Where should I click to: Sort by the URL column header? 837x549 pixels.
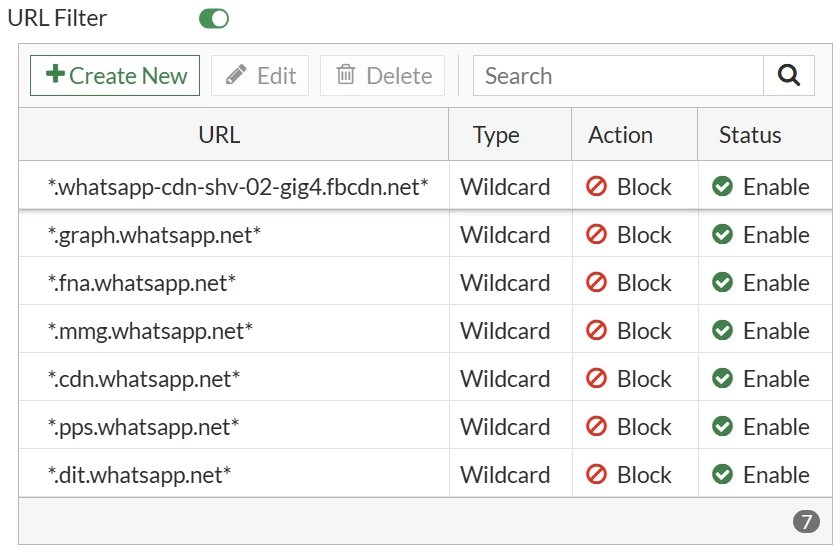(x=234, y=135)
